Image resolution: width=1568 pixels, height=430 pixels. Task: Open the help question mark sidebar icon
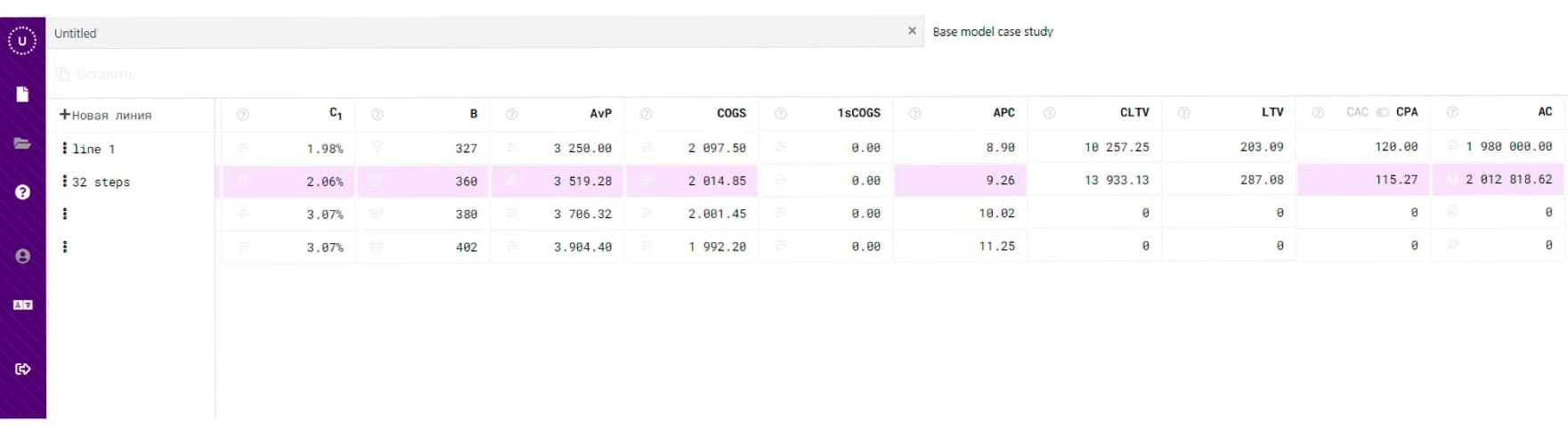(23, 192)
